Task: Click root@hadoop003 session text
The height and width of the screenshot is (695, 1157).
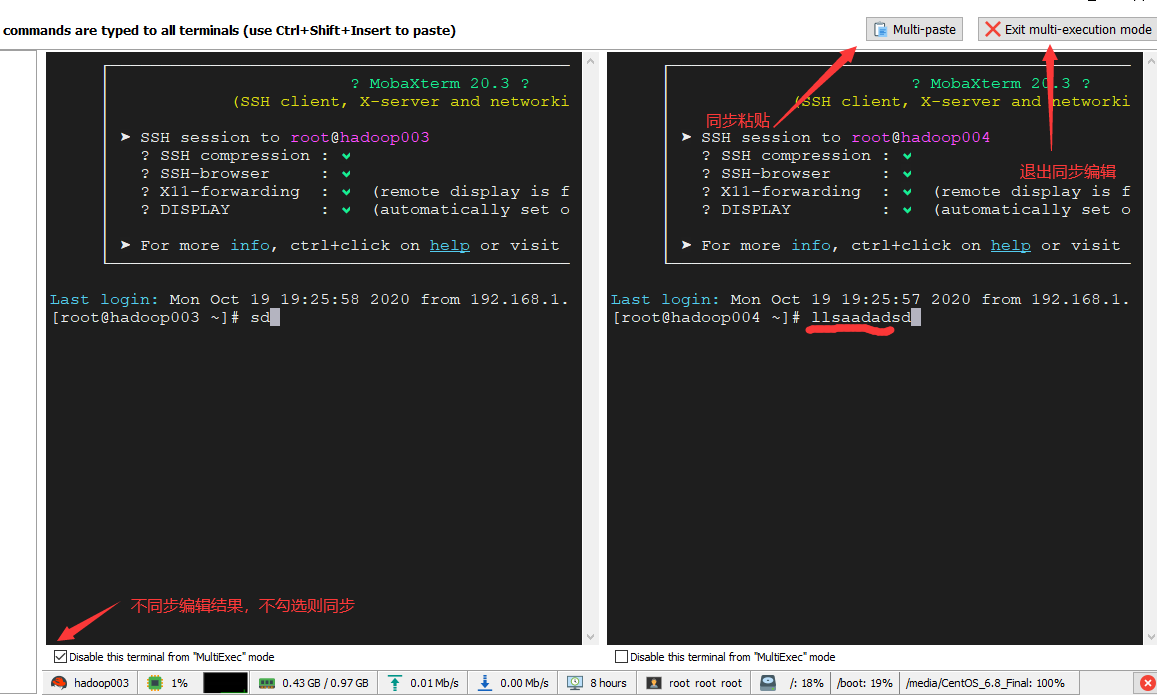Action: [x=359, y=138]
